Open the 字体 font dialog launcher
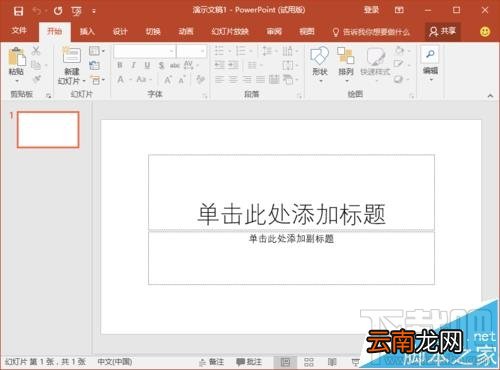Screen dimensions: 500x370 point(205,96)
